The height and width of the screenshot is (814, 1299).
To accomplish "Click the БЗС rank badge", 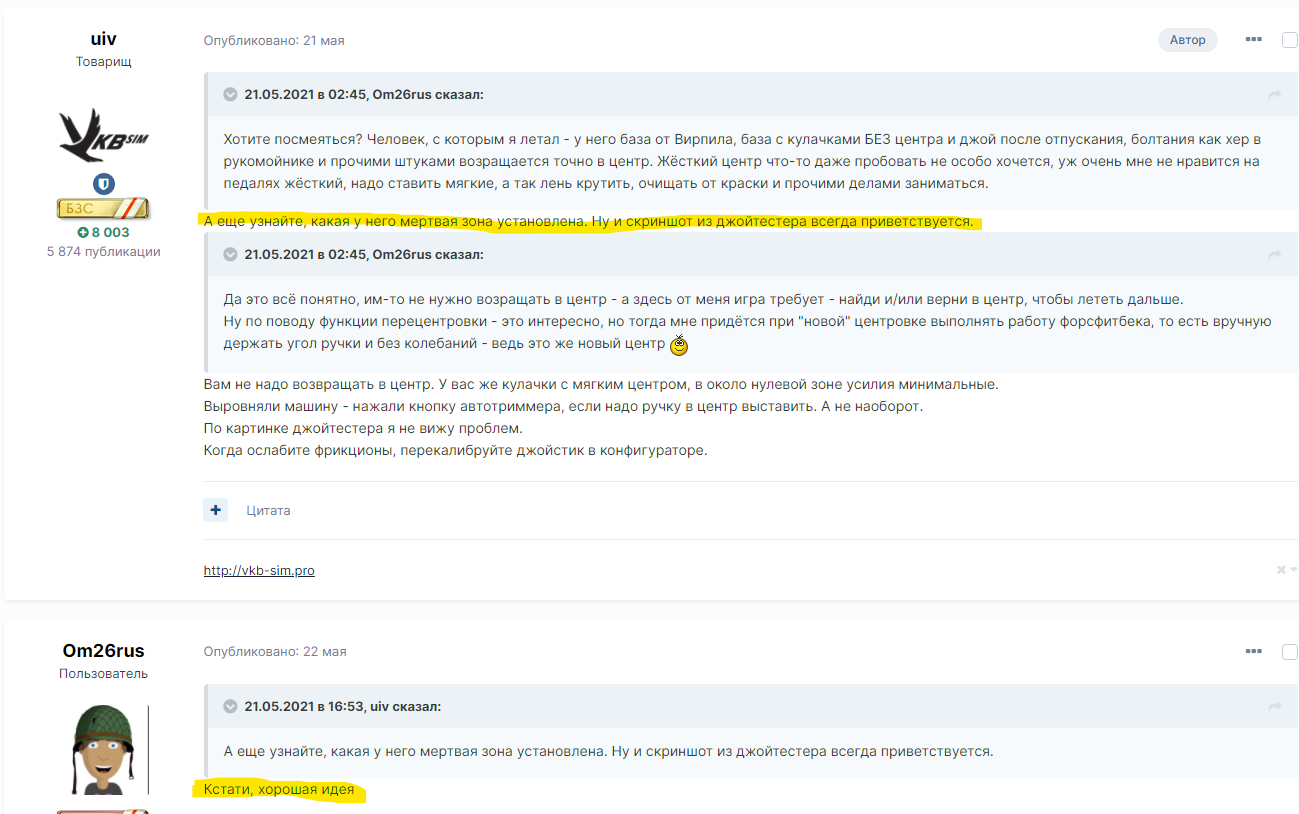I will click(104, 209).
